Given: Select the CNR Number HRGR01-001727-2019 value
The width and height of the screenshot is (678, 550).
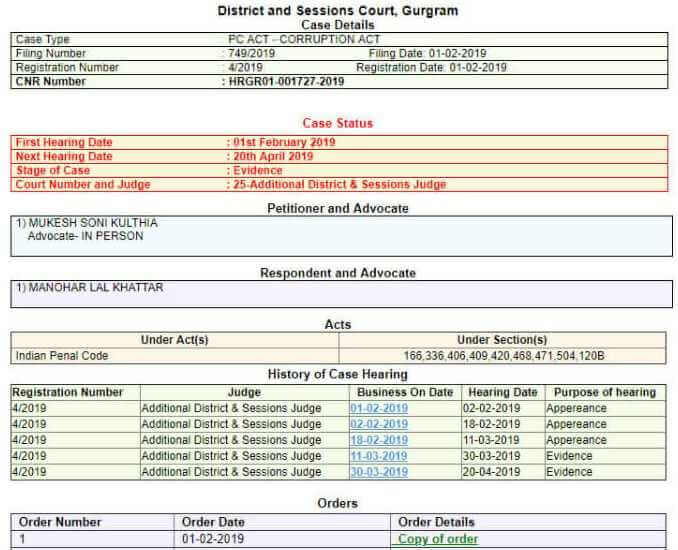Looking at the screenshot, I should coord(286,82).
